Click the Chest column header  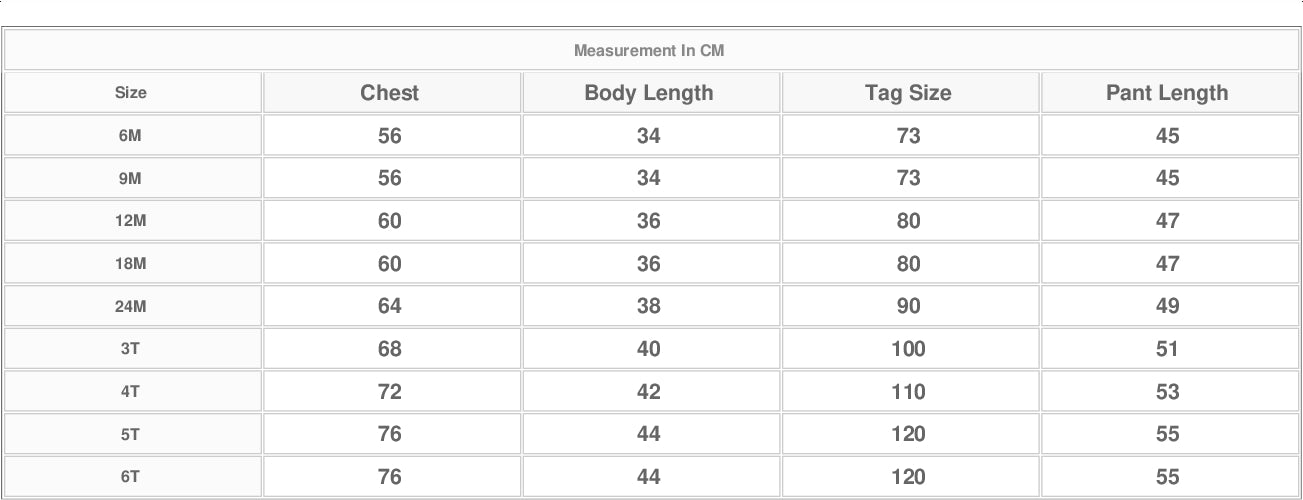(x=390, y=93)
